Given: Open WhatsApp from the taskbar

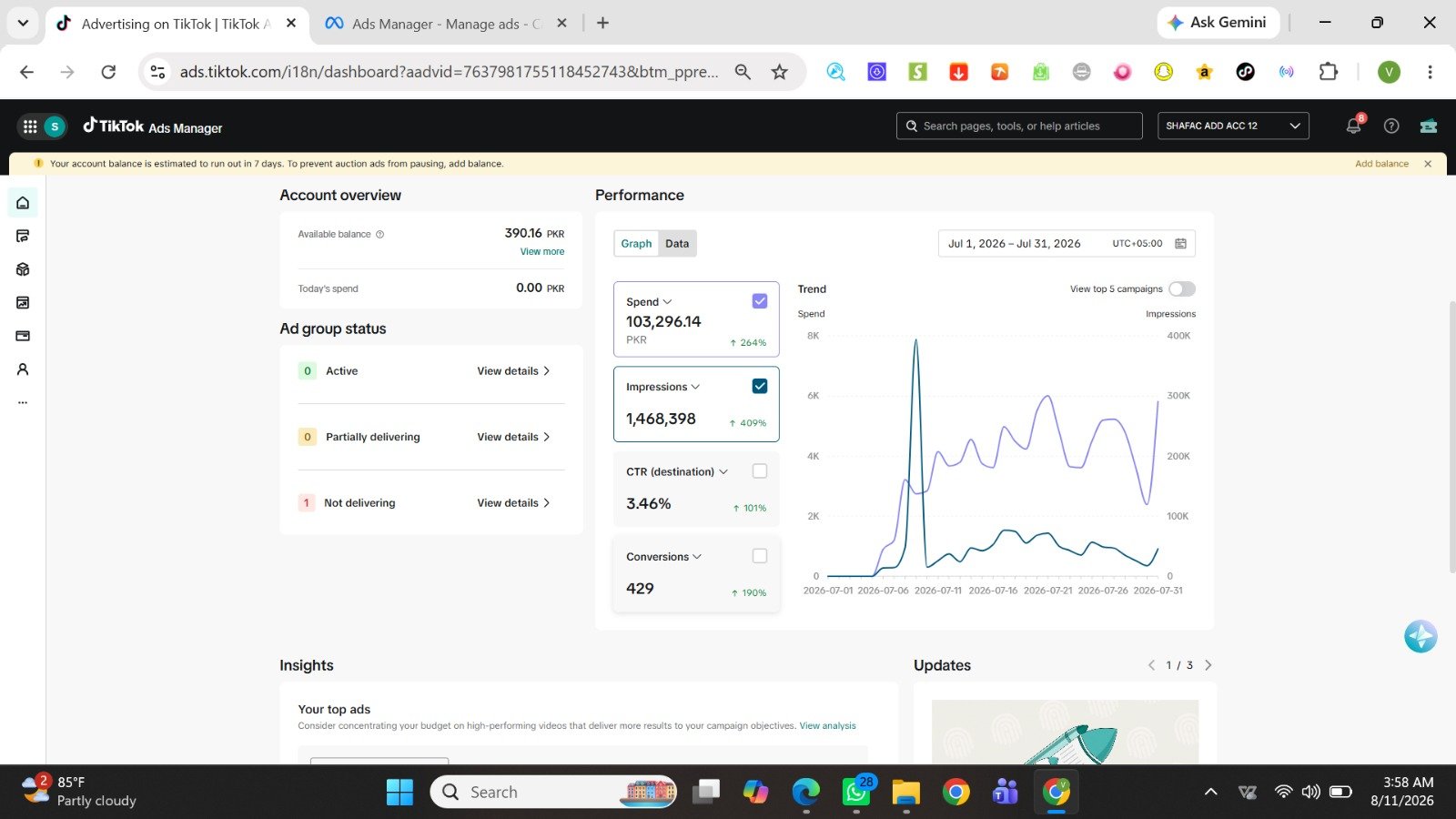Looking at the screenshot, I should pyautogui.click(x=856, y=792).
